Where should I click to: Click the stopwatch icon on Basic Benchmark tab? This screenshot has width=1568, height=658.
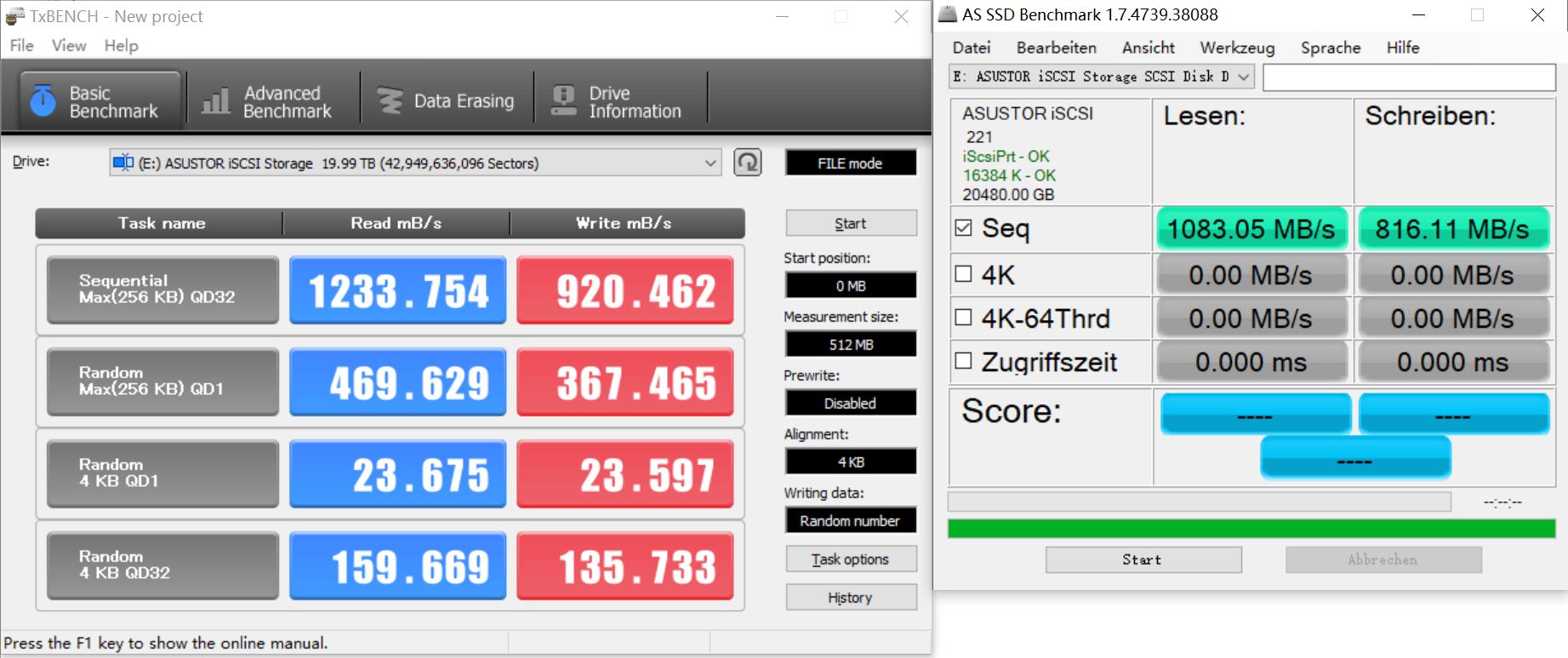click(43, 101)
